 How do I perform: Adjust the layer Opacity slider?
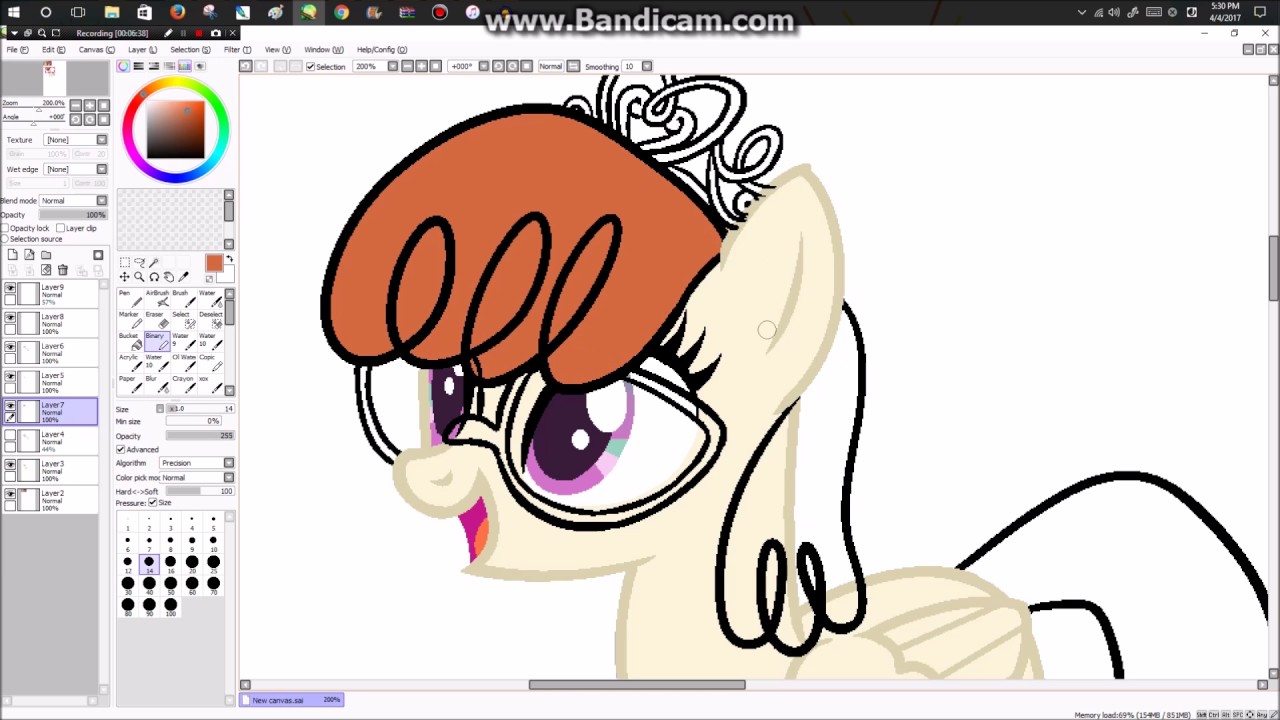pos(73,215)
